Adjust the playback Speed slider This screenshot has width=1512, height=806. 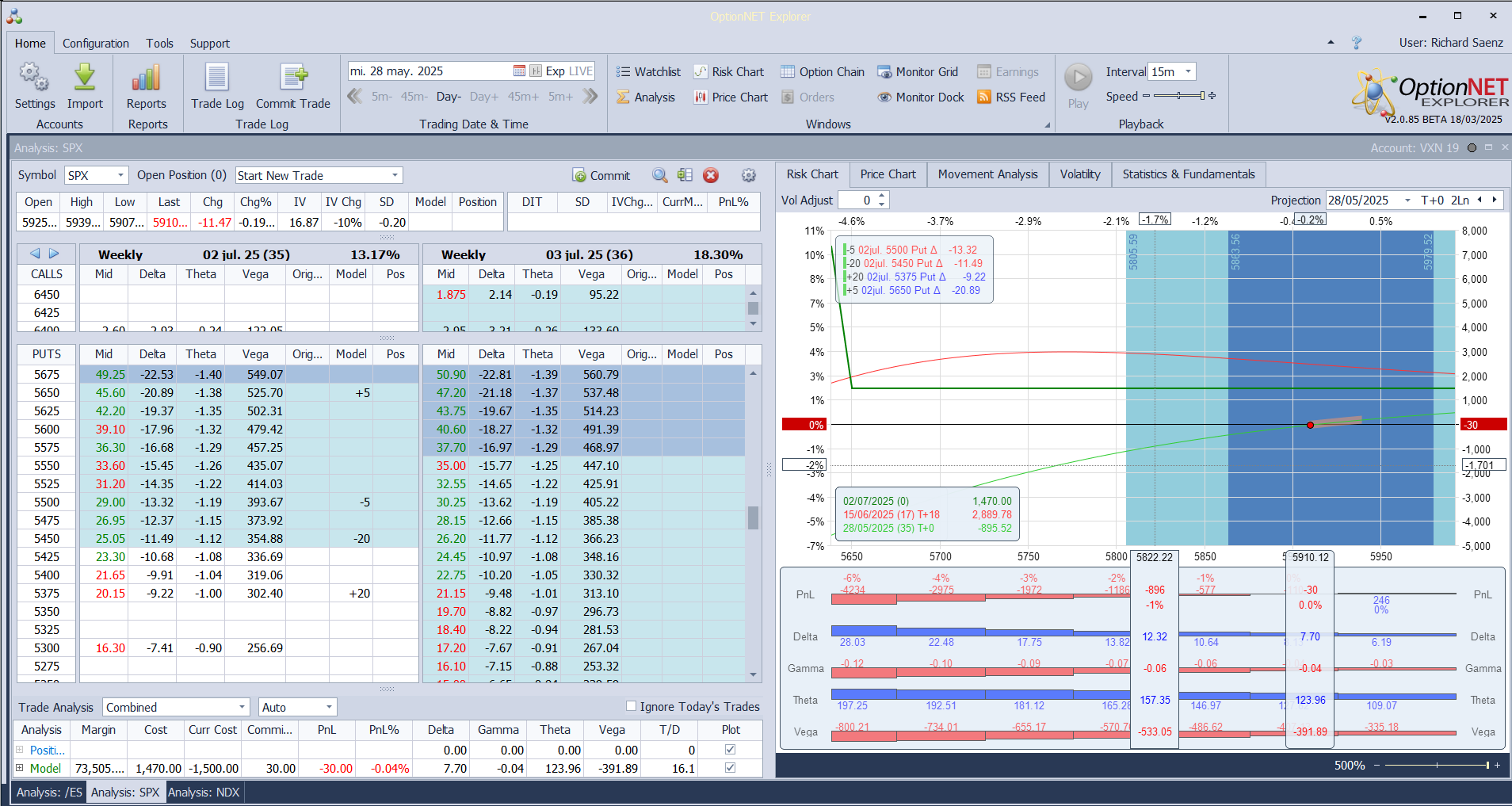pyautogui.click(x=1179, y=96)
